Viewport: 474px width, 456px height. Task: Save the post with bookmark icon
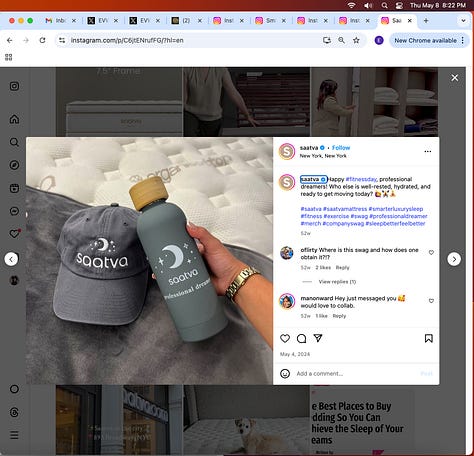pyautogui.click(x=429, y=338)
